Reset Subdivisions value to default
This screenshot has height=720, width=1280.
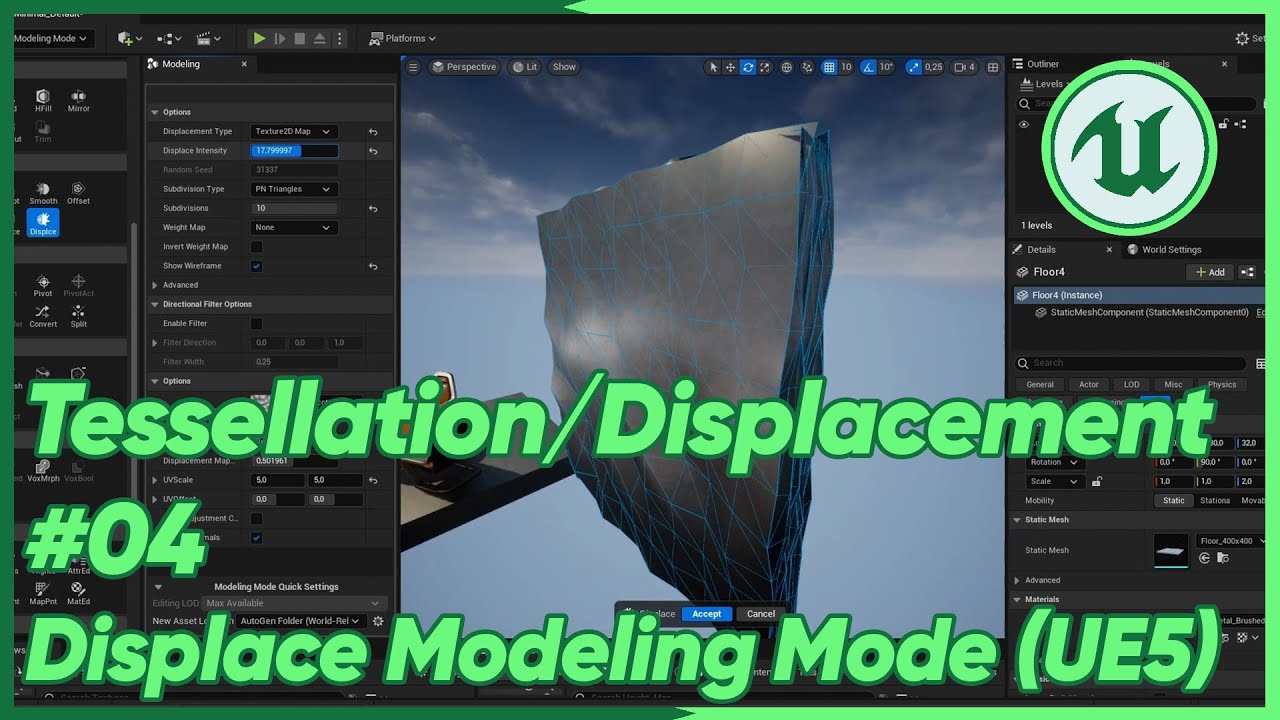click(373, 208)
